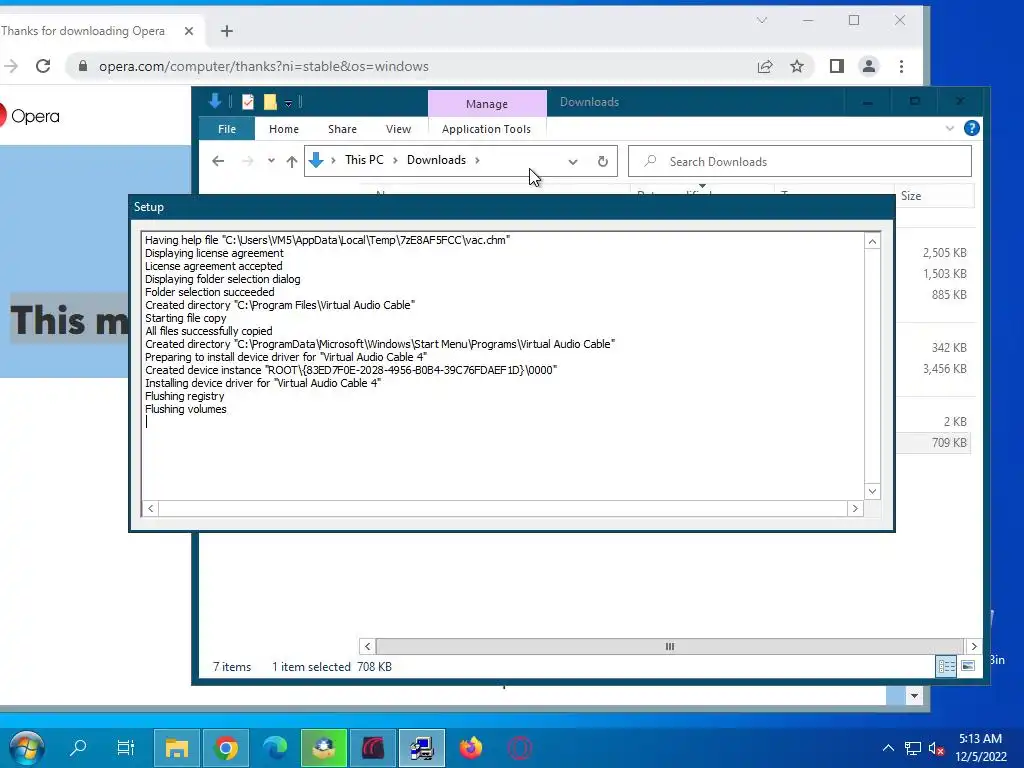Open a new Chrome tab

click(227, 31)
